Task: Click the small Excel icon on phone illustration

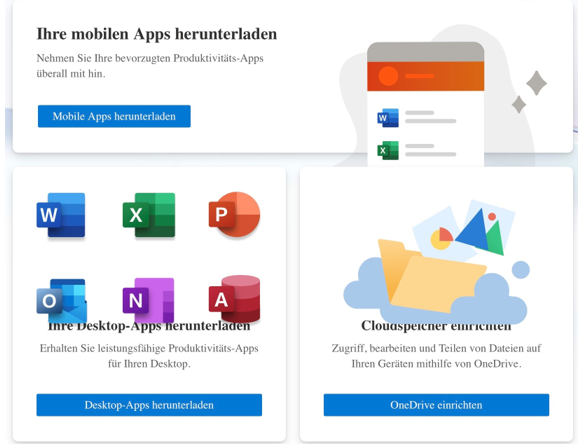Action: tap(388, 150)
